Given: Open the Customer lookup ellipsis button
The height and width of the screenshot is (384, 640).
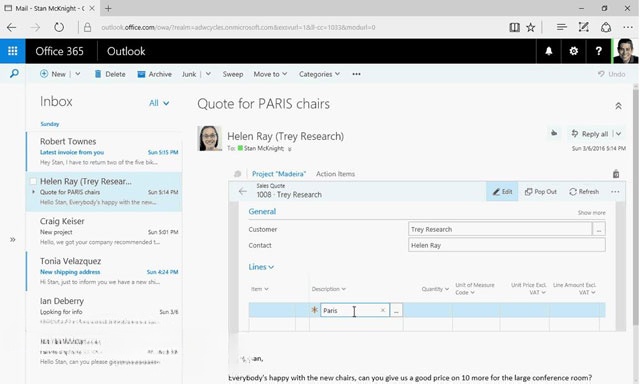Looking at the screenshot, I should (599, 229).
